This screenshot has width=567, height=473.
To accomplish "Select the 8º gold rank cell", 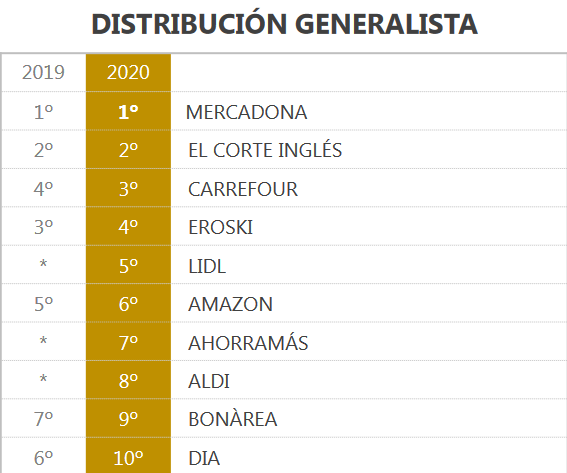I will tap(128, 381).
